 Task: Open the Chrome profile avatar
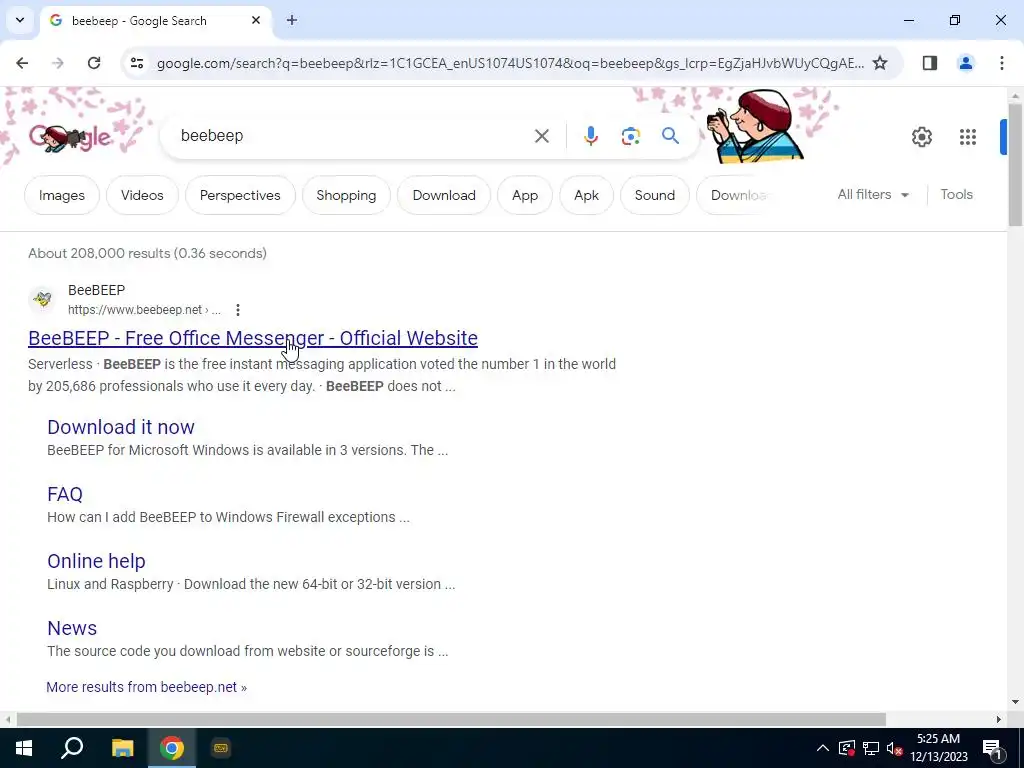(x=965, y=63)
